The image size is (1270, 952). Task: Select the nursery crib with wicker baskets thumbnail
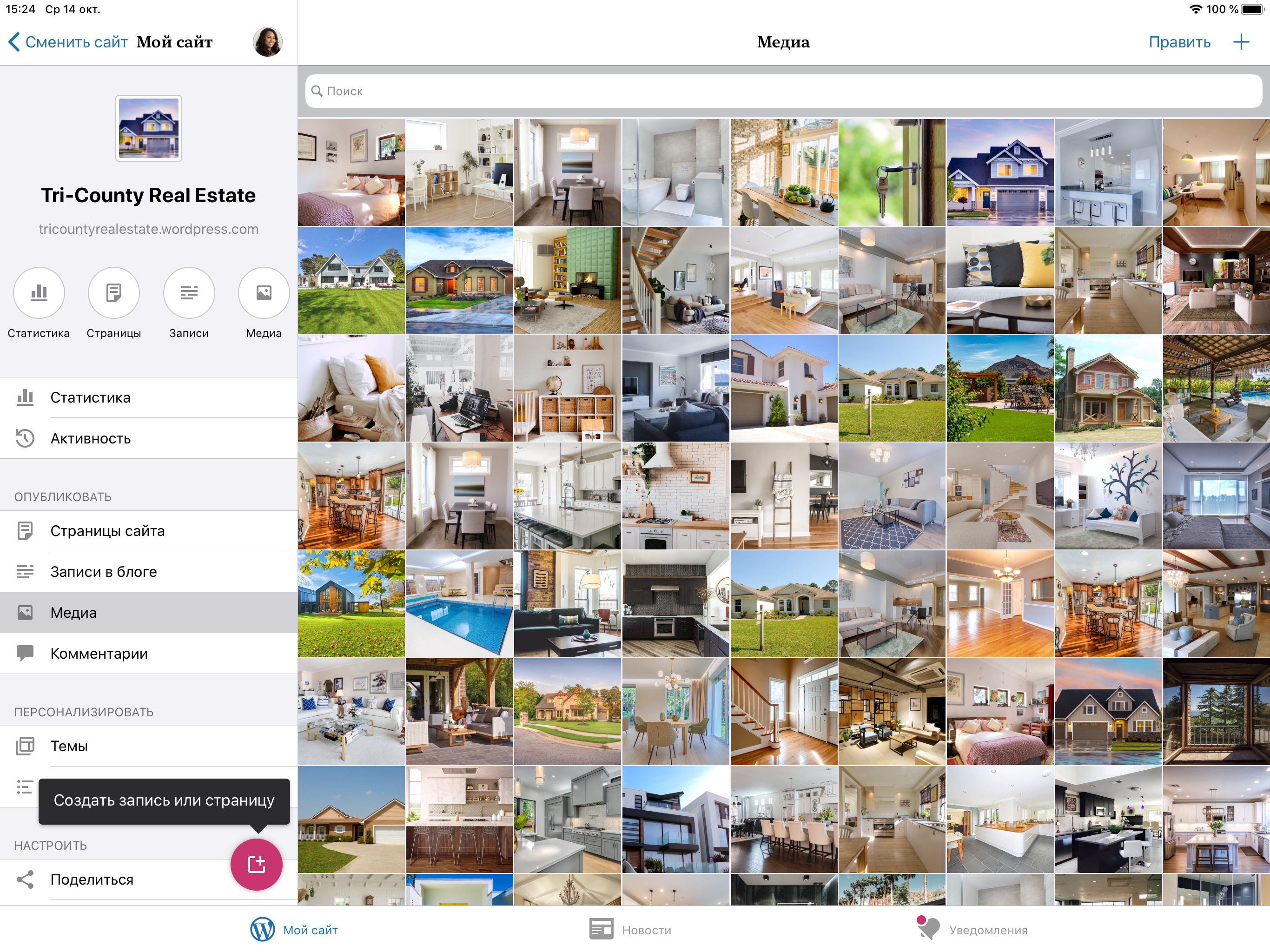click(x=567, y=388)
